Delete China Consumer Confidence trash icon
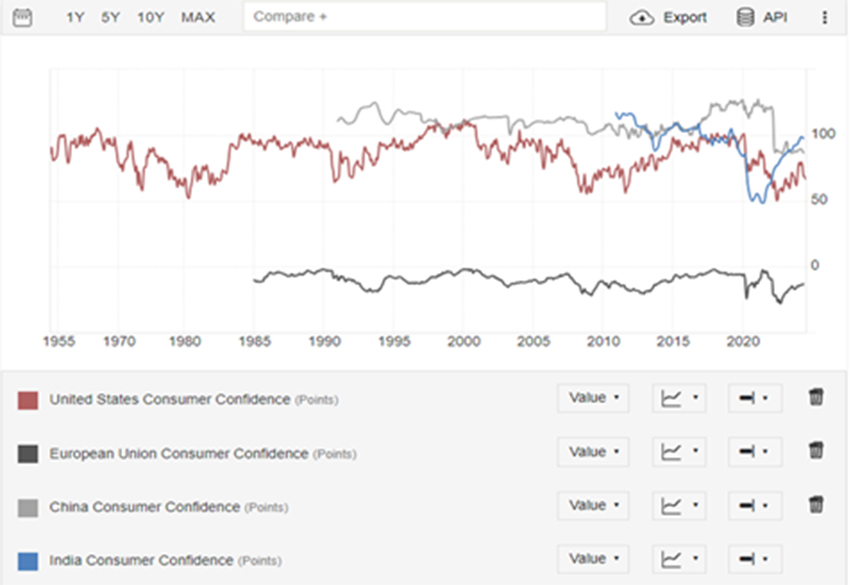 [x=816, y=505]
